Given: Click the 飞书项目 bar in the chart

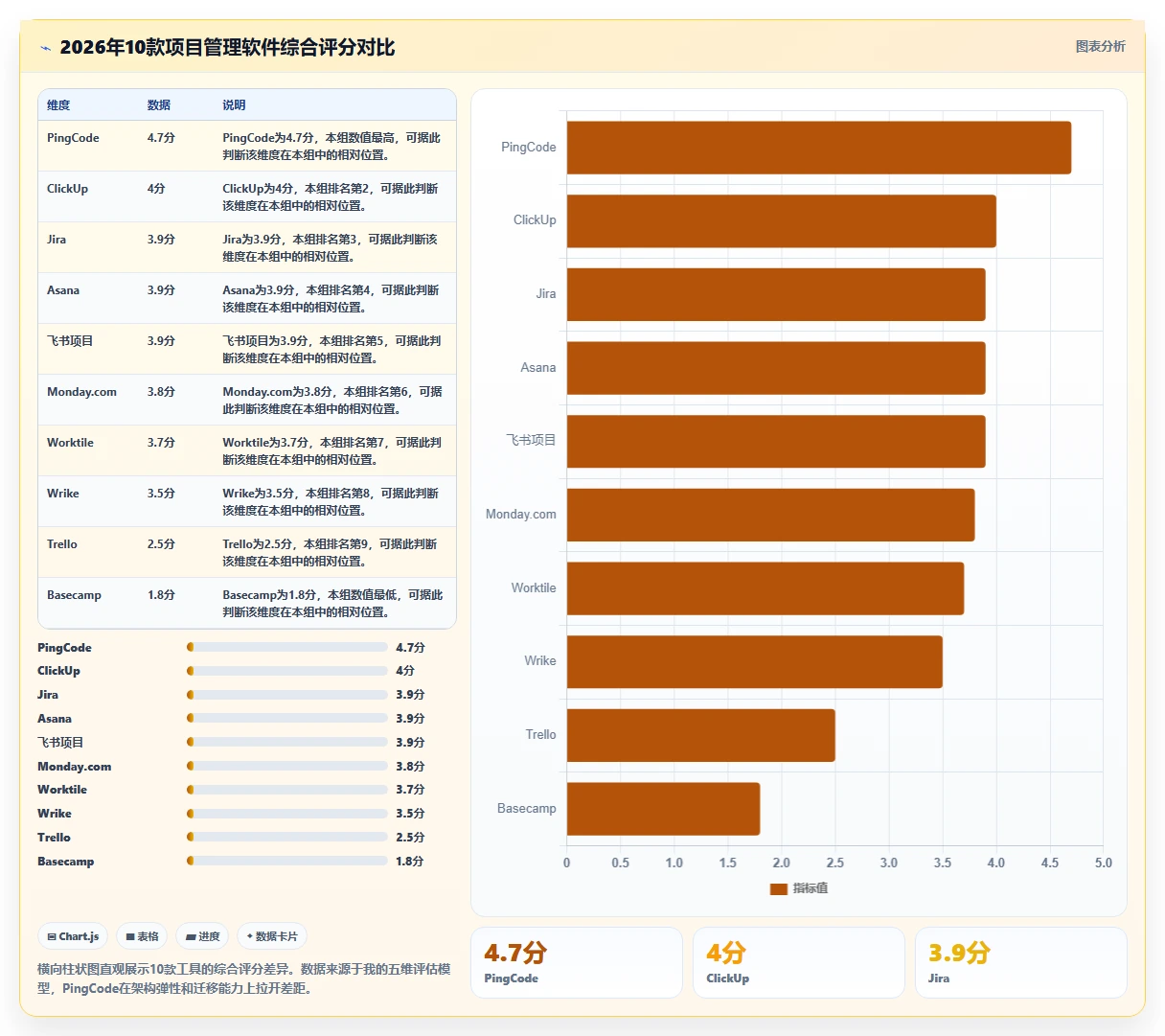Looking at the screenshot, I should pyautogui.click(x=776, y=442).
